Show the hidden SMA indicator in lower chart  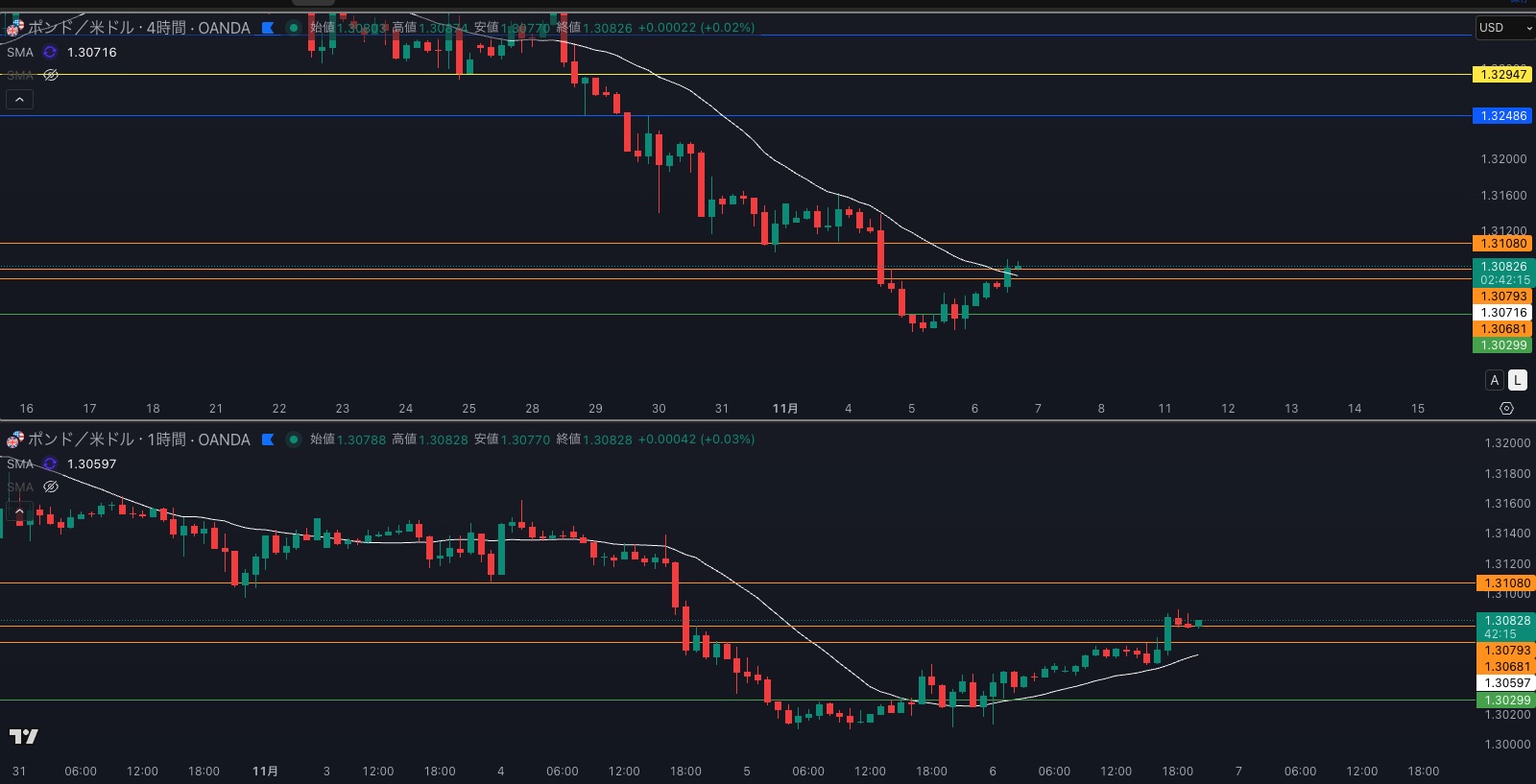(51, 487)
